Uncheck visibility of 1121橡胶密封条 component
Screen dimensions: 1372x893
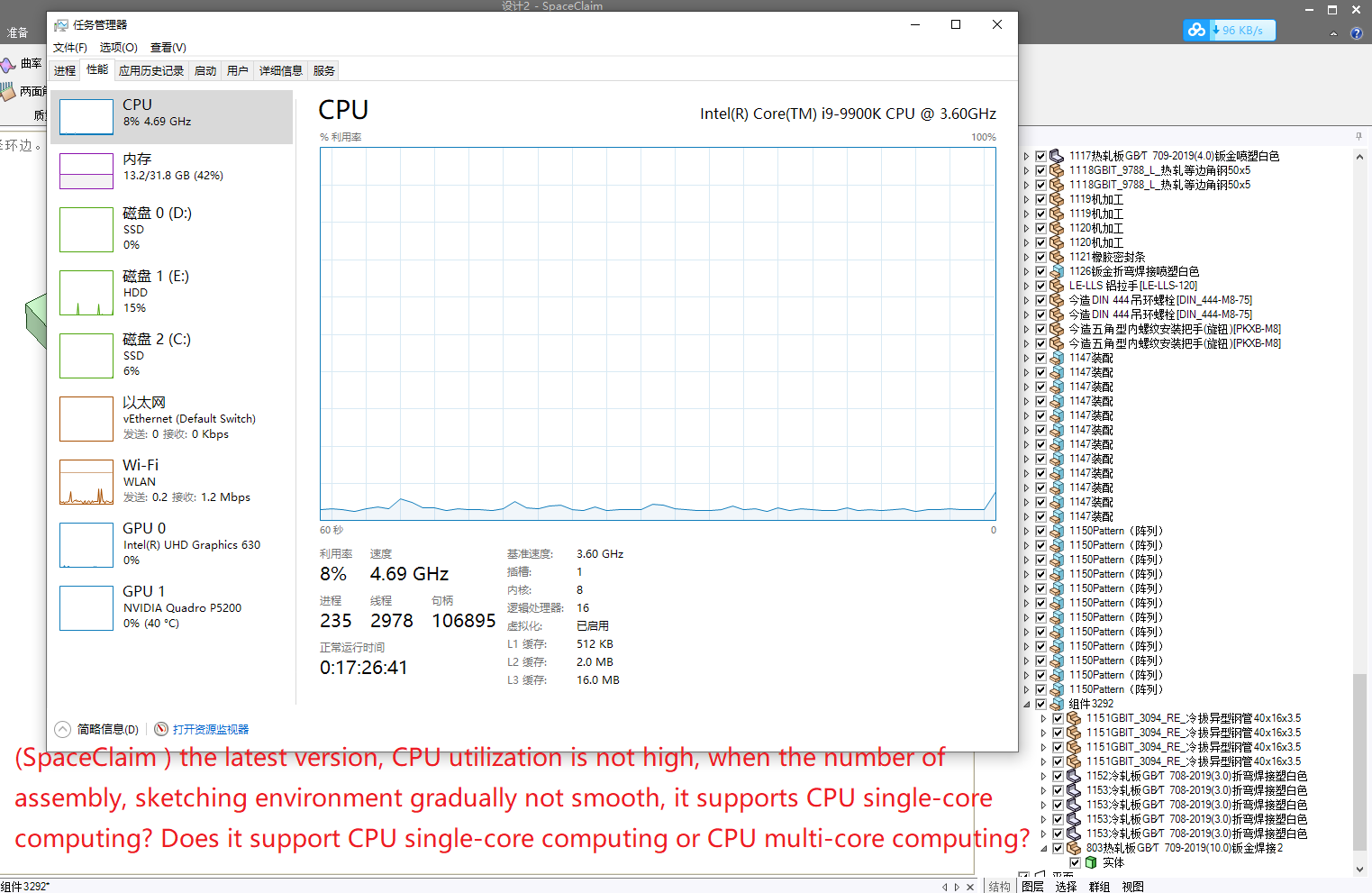coord(1040,257)
